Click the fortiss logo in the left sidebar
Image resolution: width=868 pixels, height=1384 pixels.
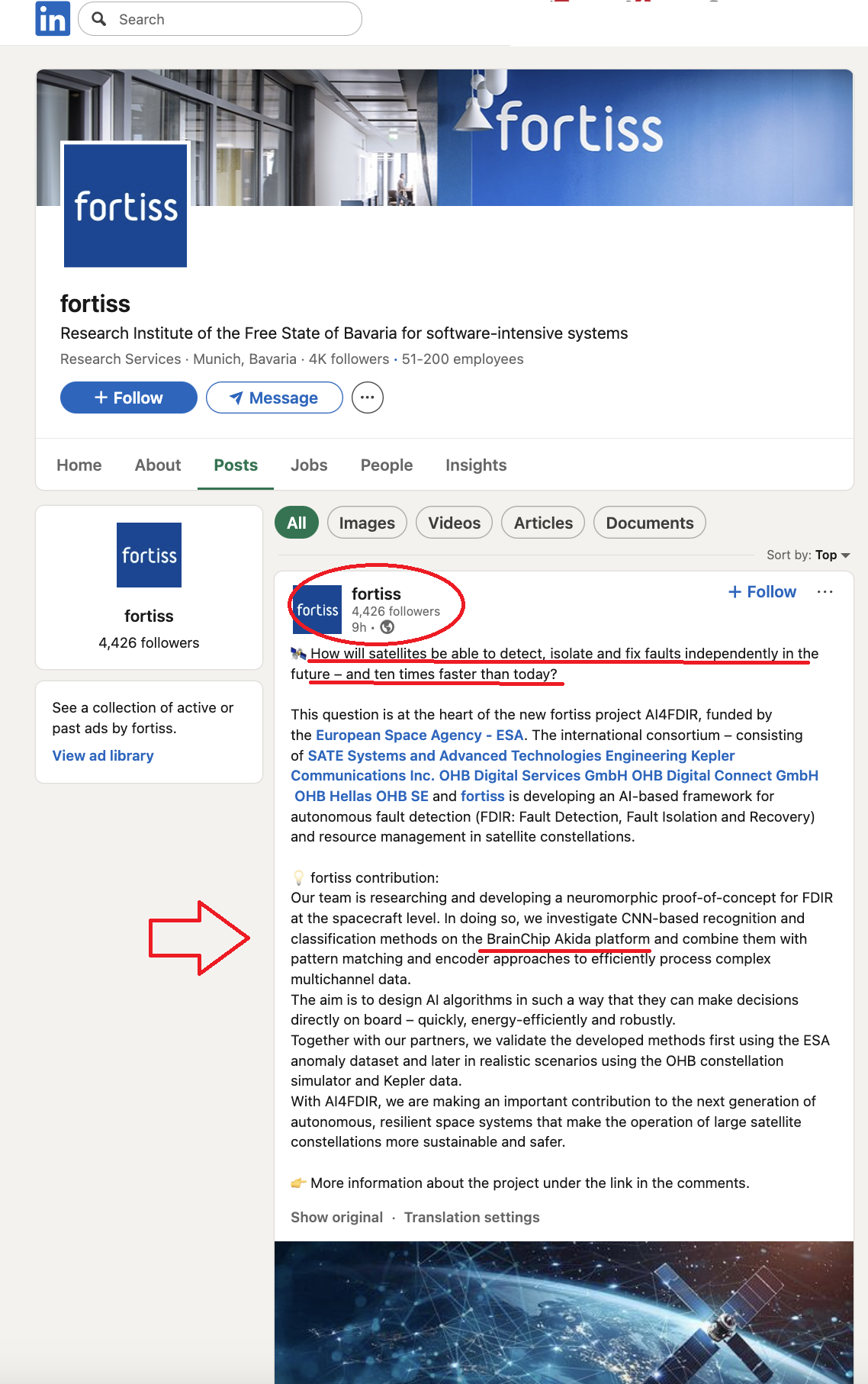[149, 555]
